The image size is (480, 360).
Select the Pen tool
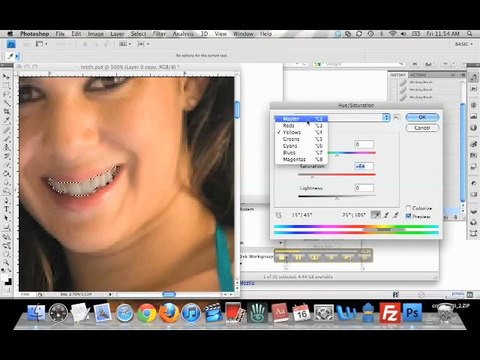click(6, 201)
